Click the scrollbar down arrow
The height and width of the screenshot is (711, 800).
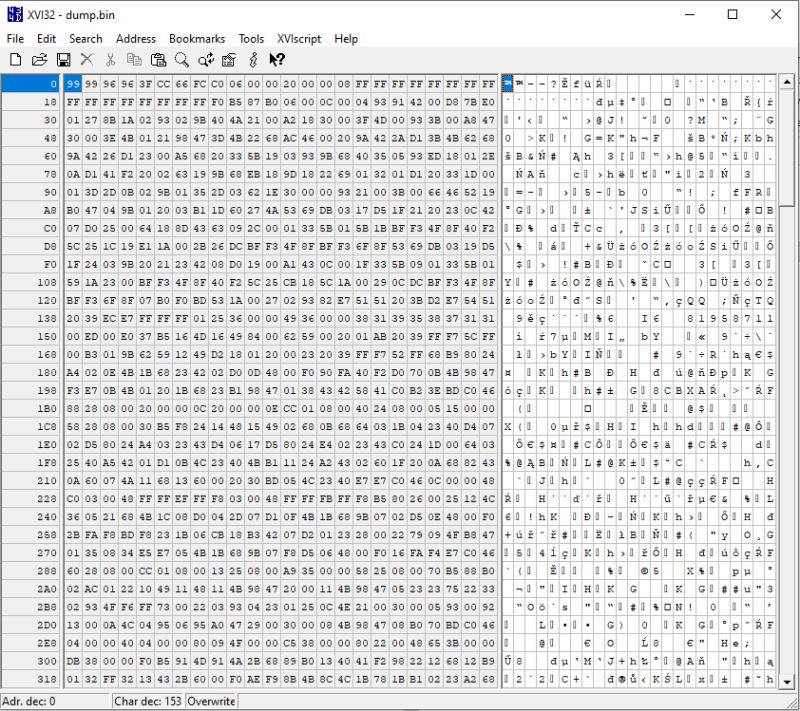click(x=787, y=681)
